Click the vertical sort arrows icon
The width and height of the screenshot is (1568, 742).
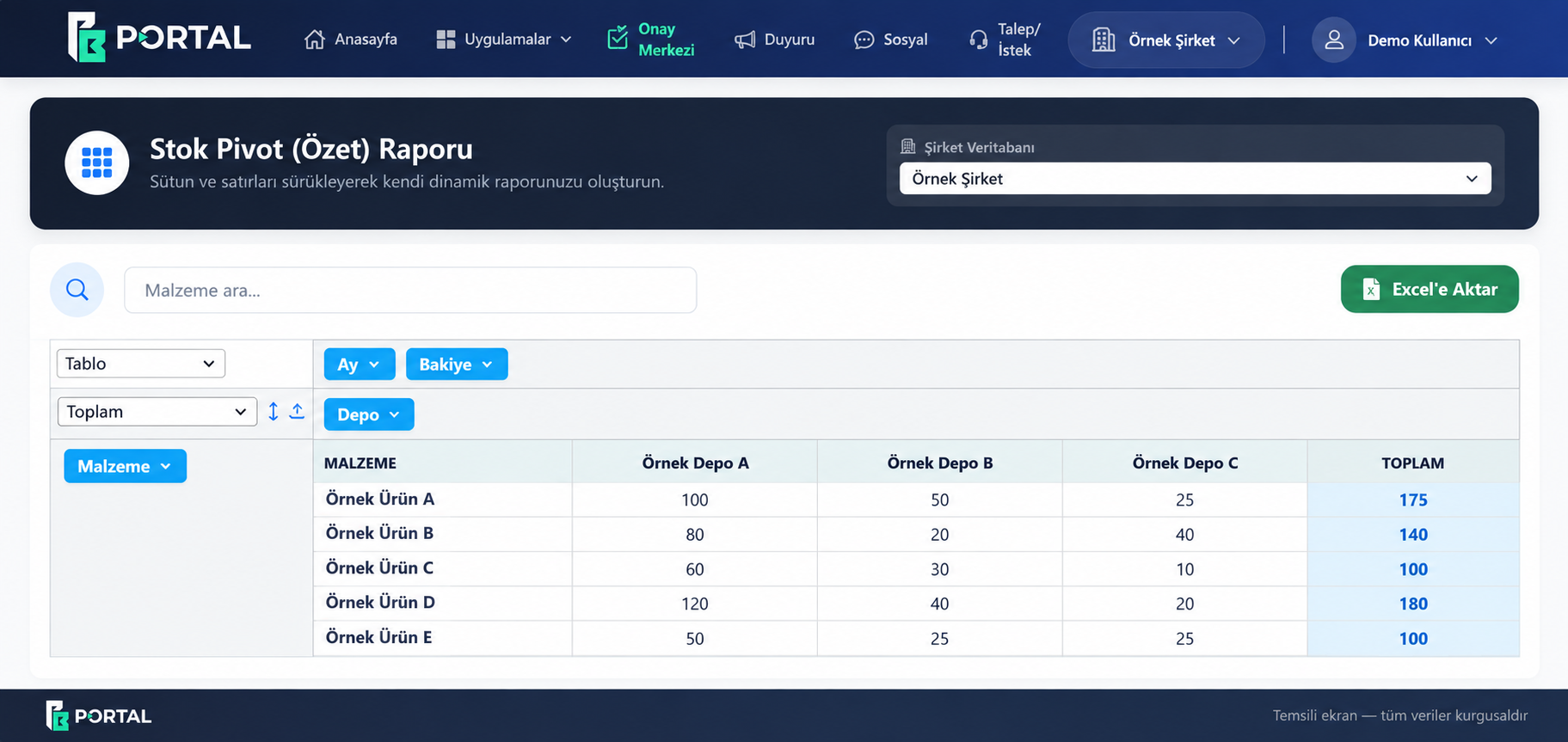click(274, 411)
